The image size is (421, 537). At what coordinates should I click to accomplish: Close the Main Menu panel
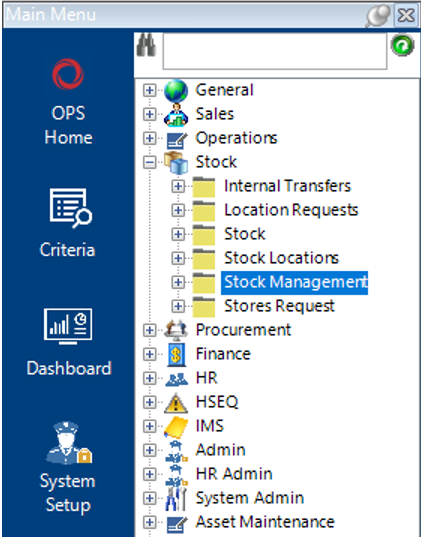[407, 15]
